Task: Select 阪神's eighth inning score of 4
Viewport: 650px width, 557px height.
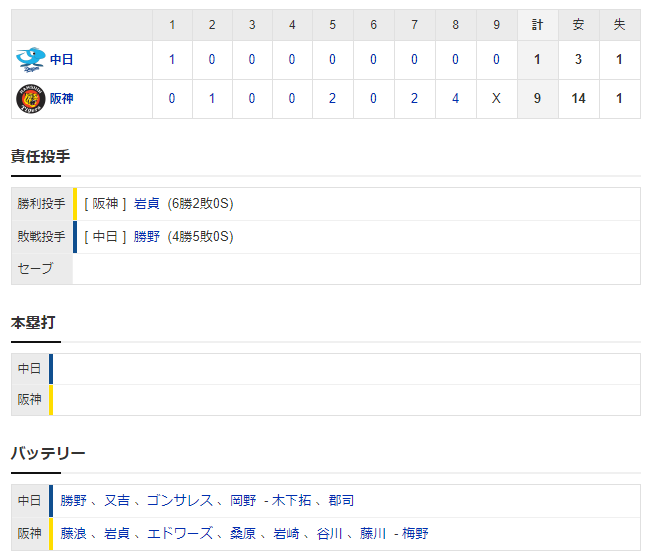Action: pyautogui.click(x=455, y=99)
